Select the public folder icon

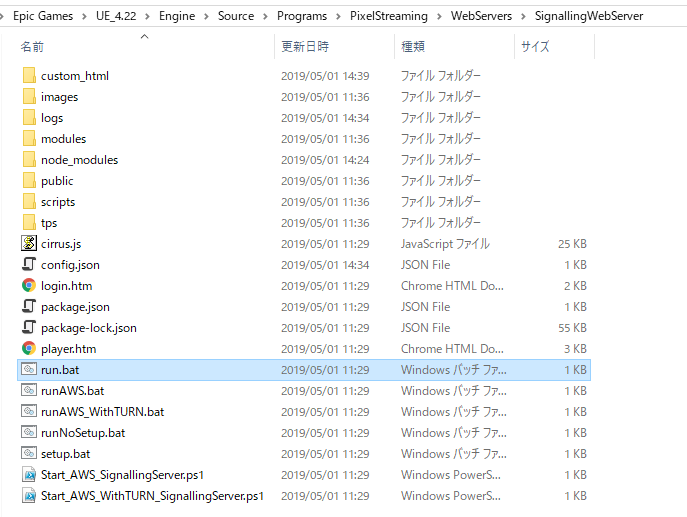29,181
